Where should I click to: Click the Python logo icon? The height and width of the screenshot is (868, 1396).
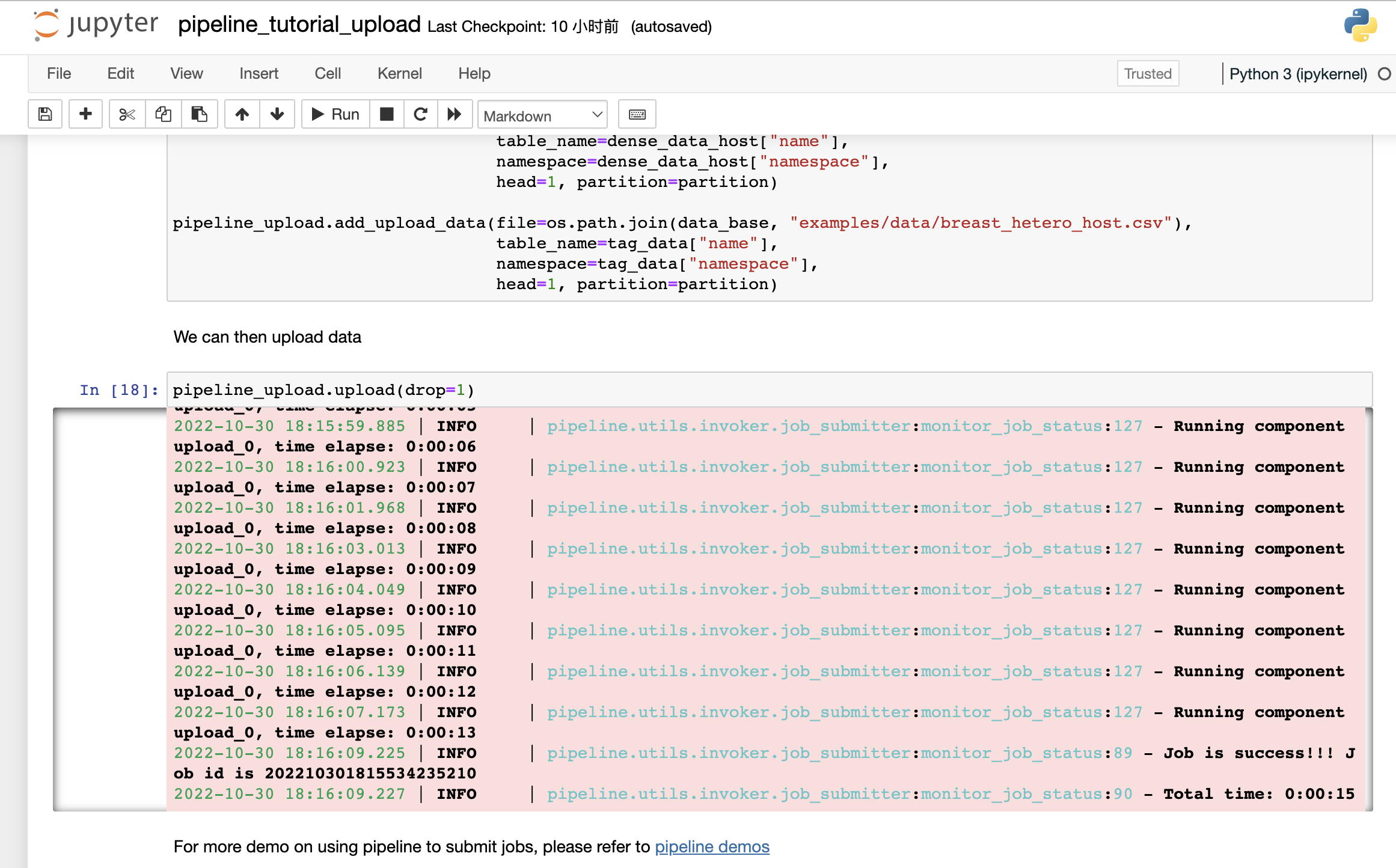(1361, 25)
